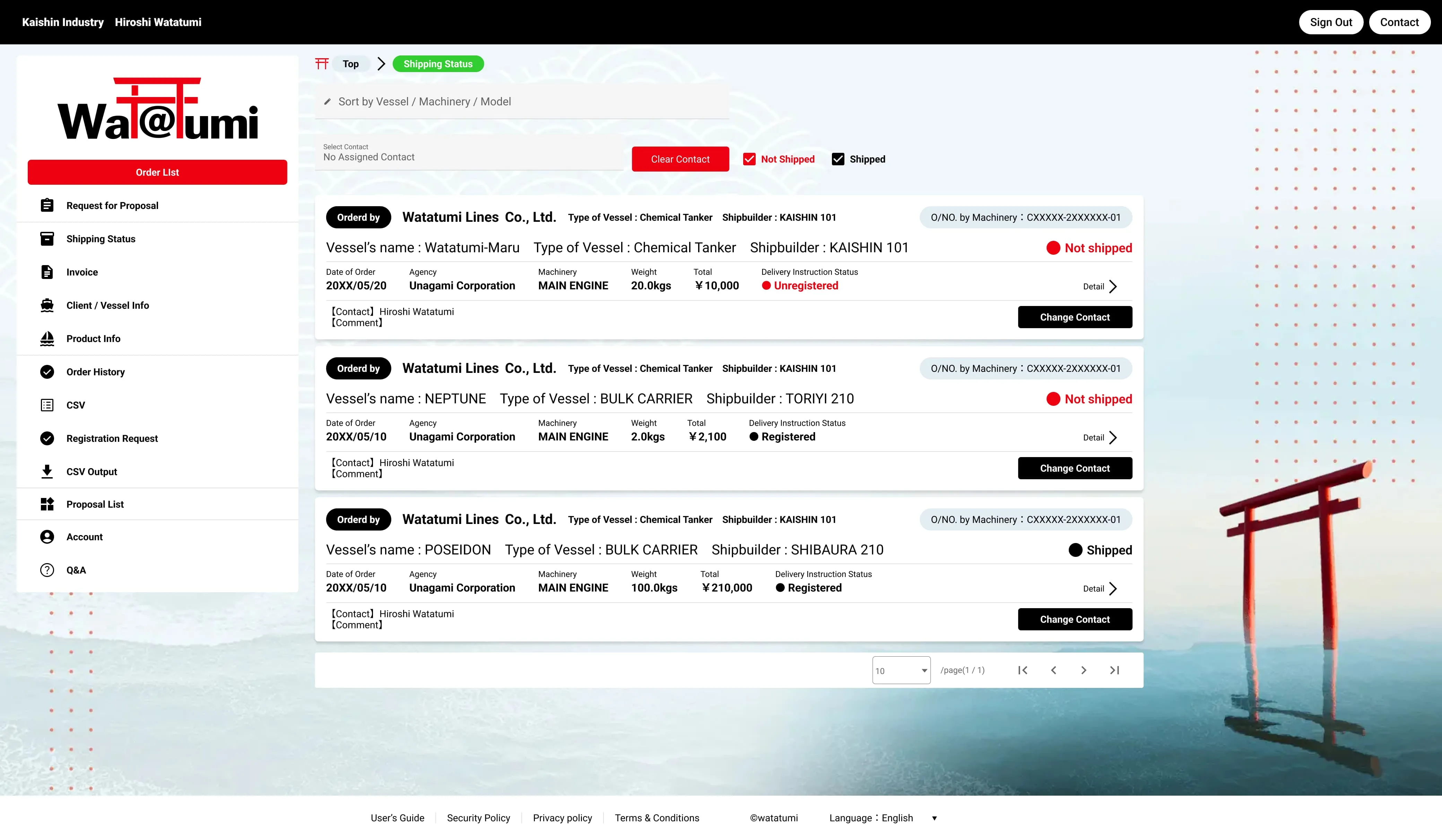Select the Shipping Status sidebar icon

pos(47,239)
